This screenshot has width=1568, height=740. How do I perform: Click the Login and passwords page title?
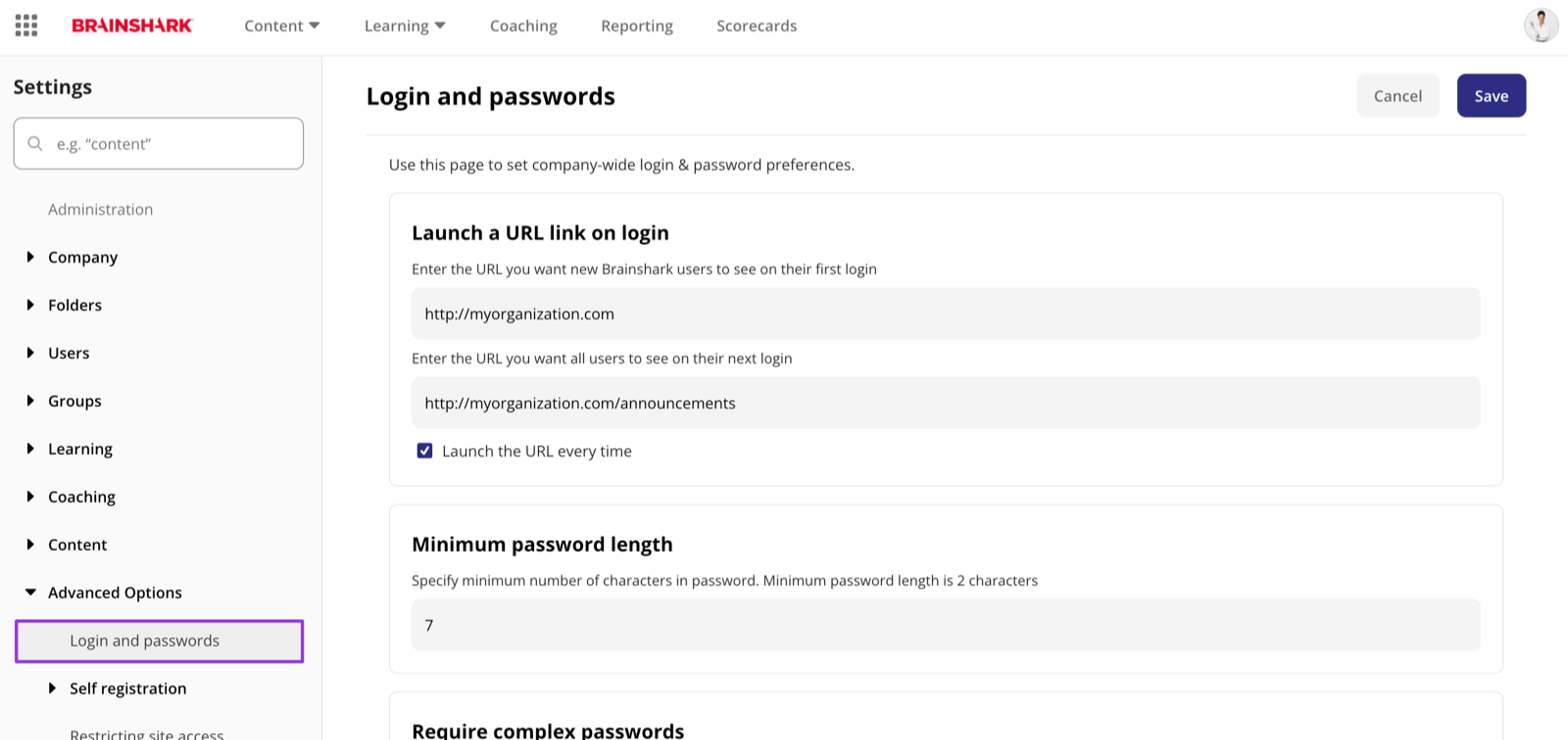coord(491,96)
